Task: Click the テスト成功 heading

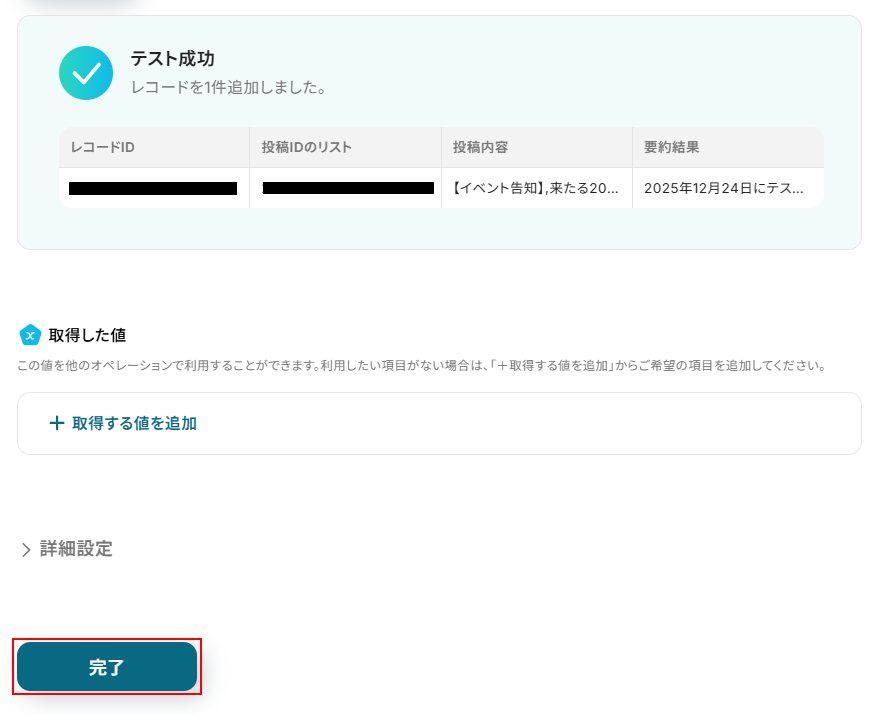Action: point(173,59)
